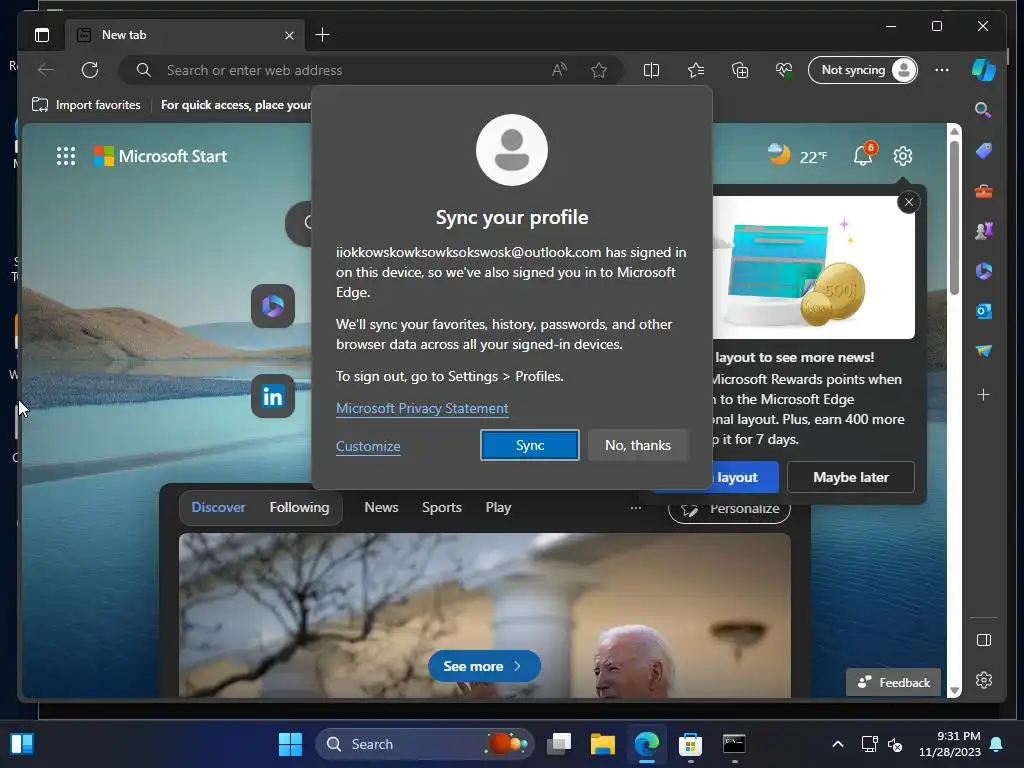Click the read aloud icon in address bar
The height and width of the screenshot is (768, 1024).
pos(559,70)
